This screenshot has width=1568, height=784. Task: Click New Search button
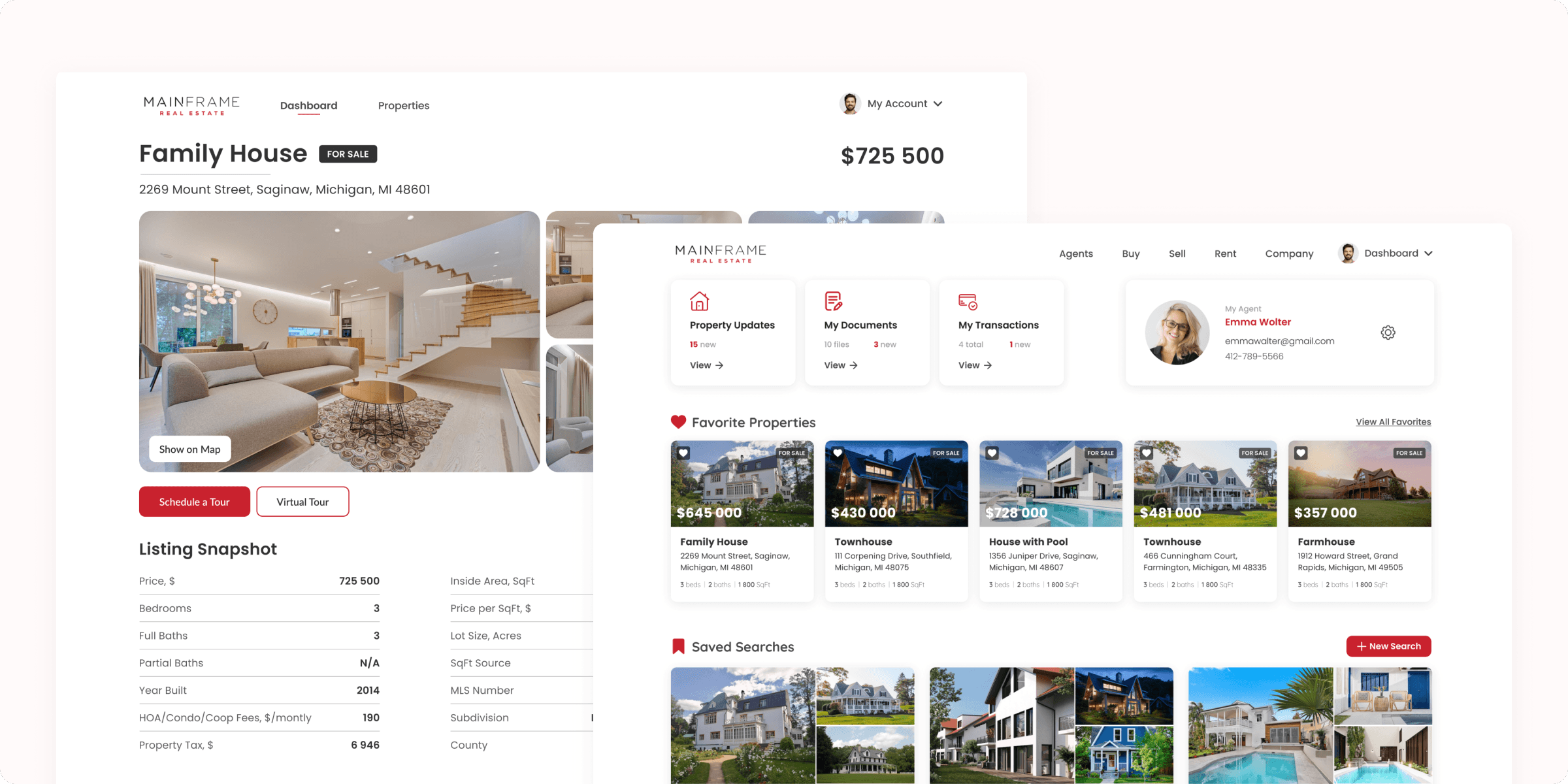tap(1389, 645)
